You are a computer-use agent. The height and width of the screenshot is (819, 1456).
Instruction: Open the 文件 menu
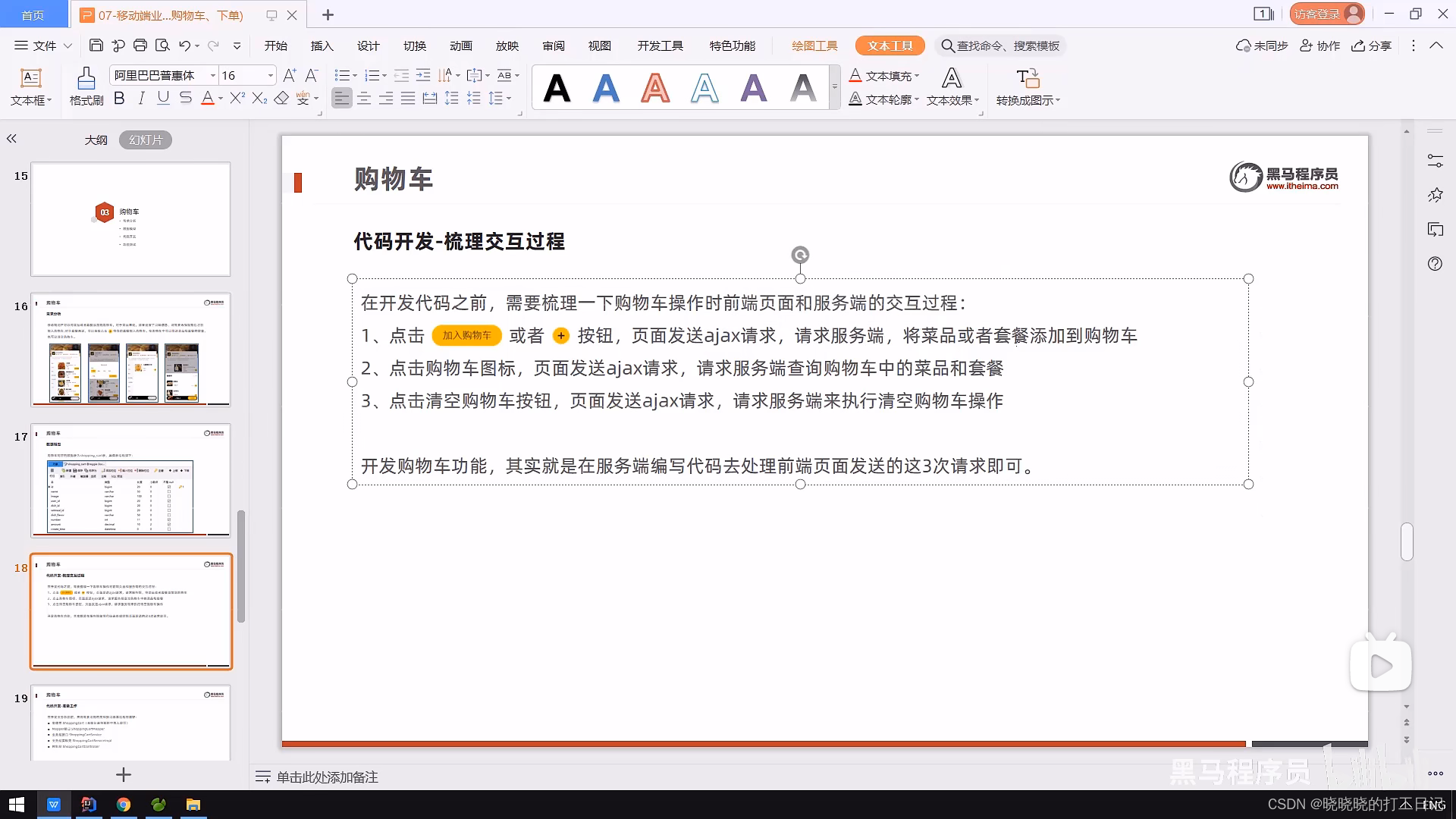[x=43, y=45]
